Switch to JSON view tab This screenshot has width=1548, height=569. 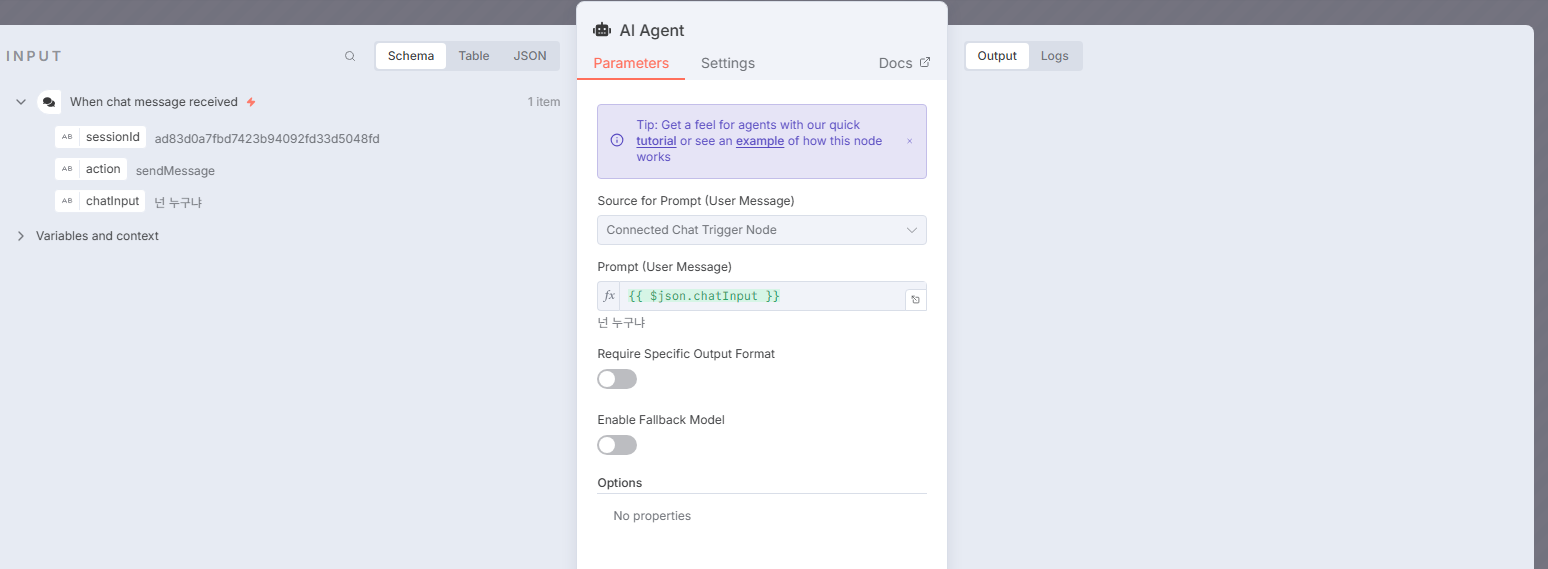pos(530,56)
